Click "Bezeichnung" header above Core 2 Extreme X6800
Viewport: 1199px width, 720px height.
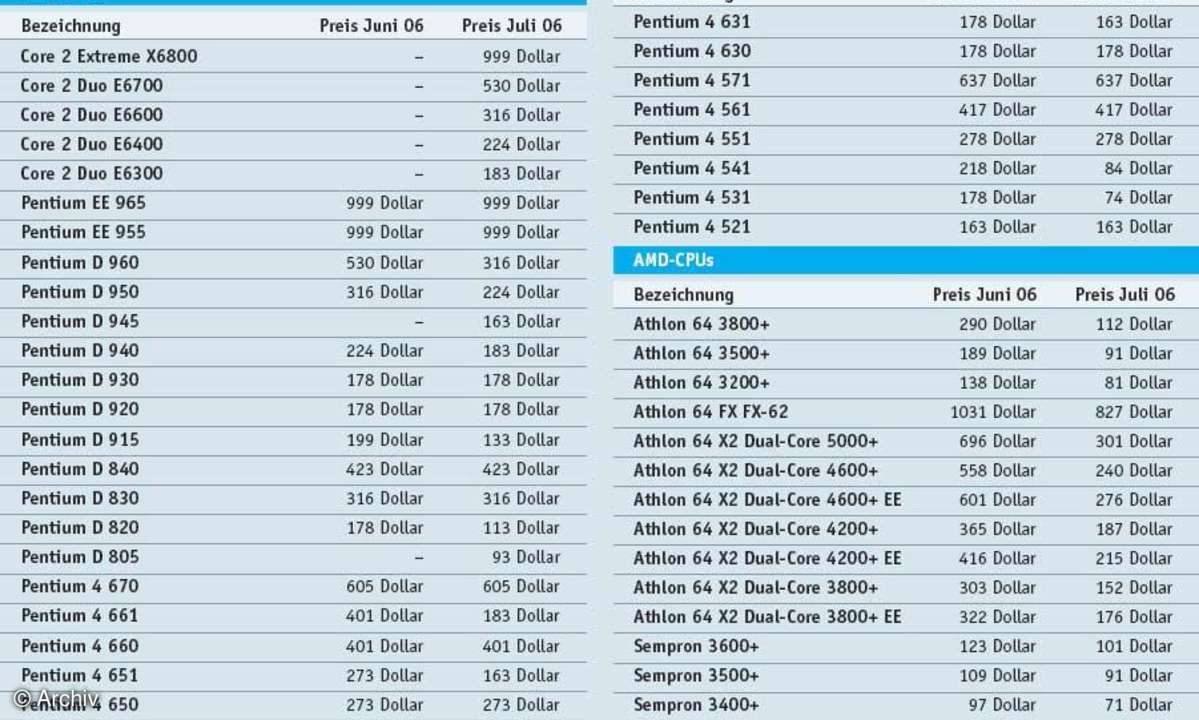tap(71, 26)
